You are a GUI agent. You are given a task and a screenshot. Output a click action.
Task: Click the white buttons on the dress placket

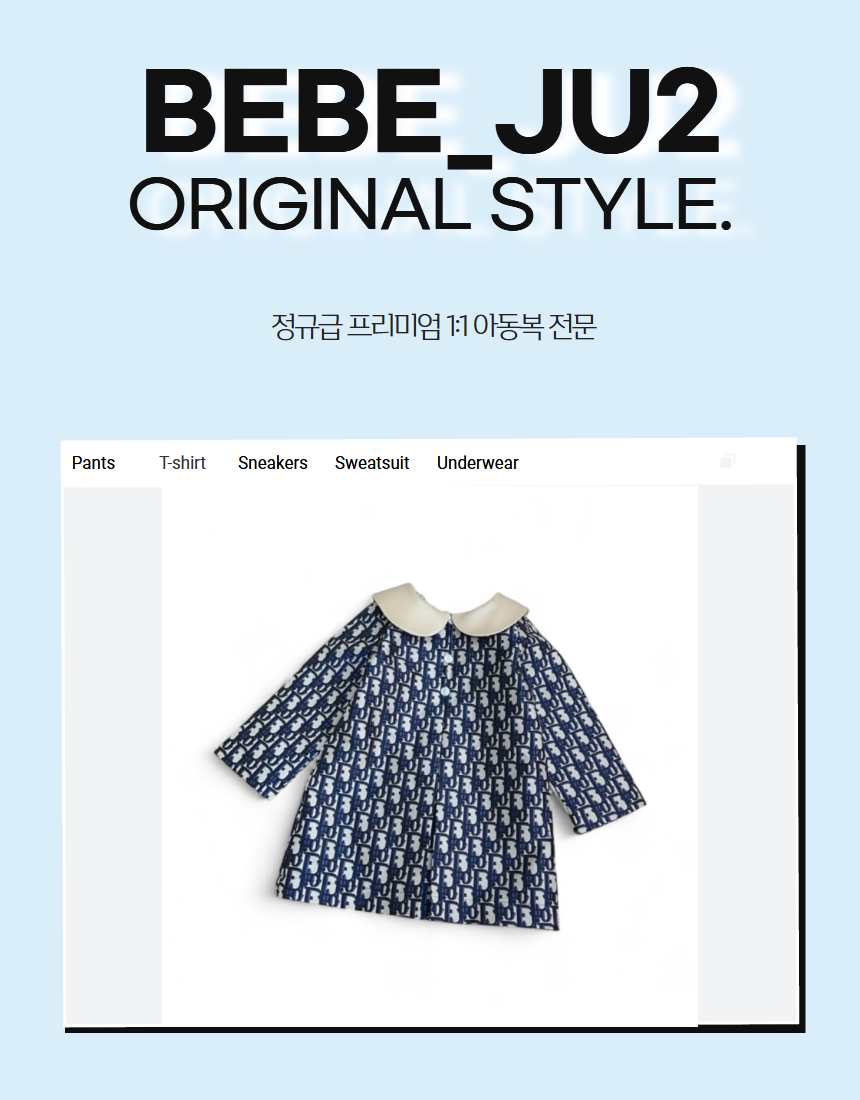[448, 673]
